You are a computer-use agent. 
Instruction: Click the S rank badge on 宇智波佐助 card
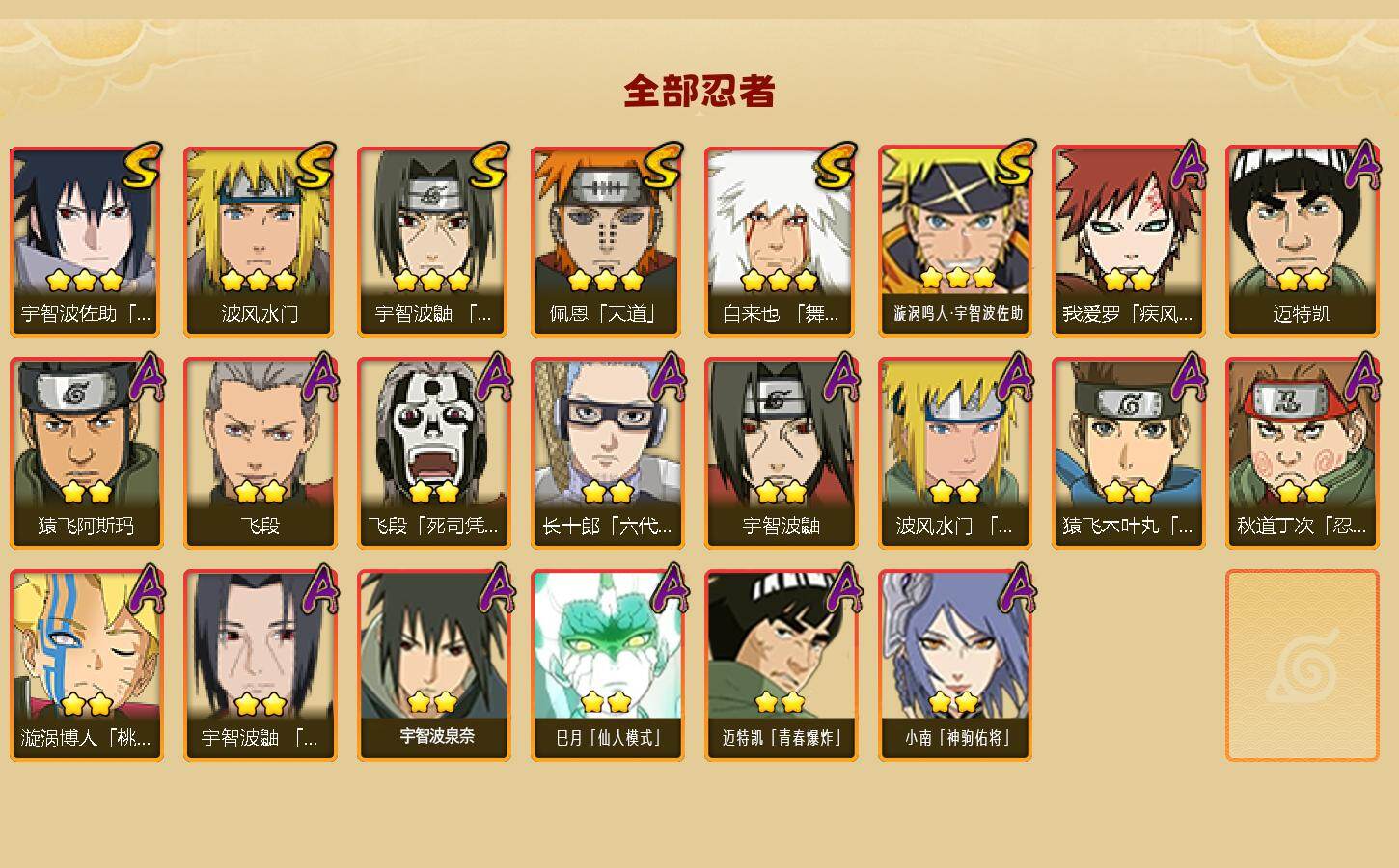[142, 165]
